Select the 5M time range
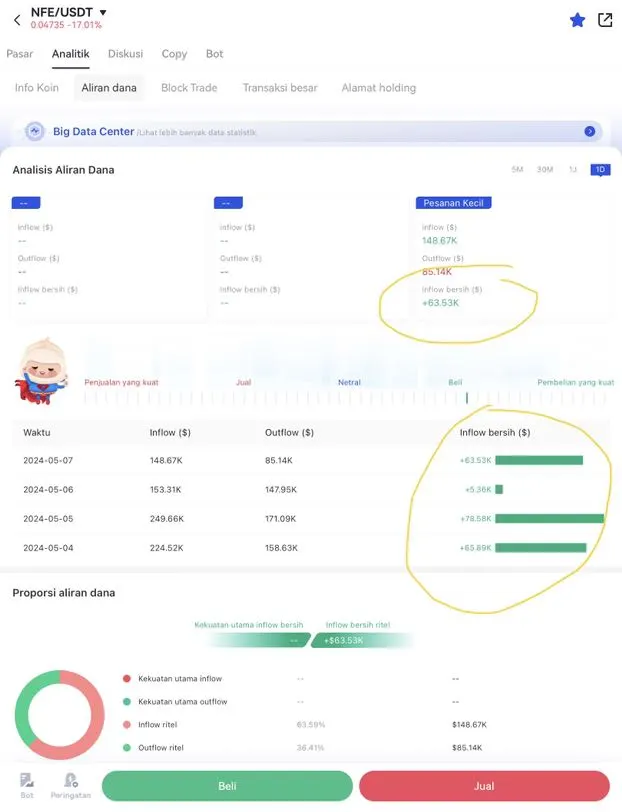This screenshot has height=812, width=622. [x=517, y=169]
